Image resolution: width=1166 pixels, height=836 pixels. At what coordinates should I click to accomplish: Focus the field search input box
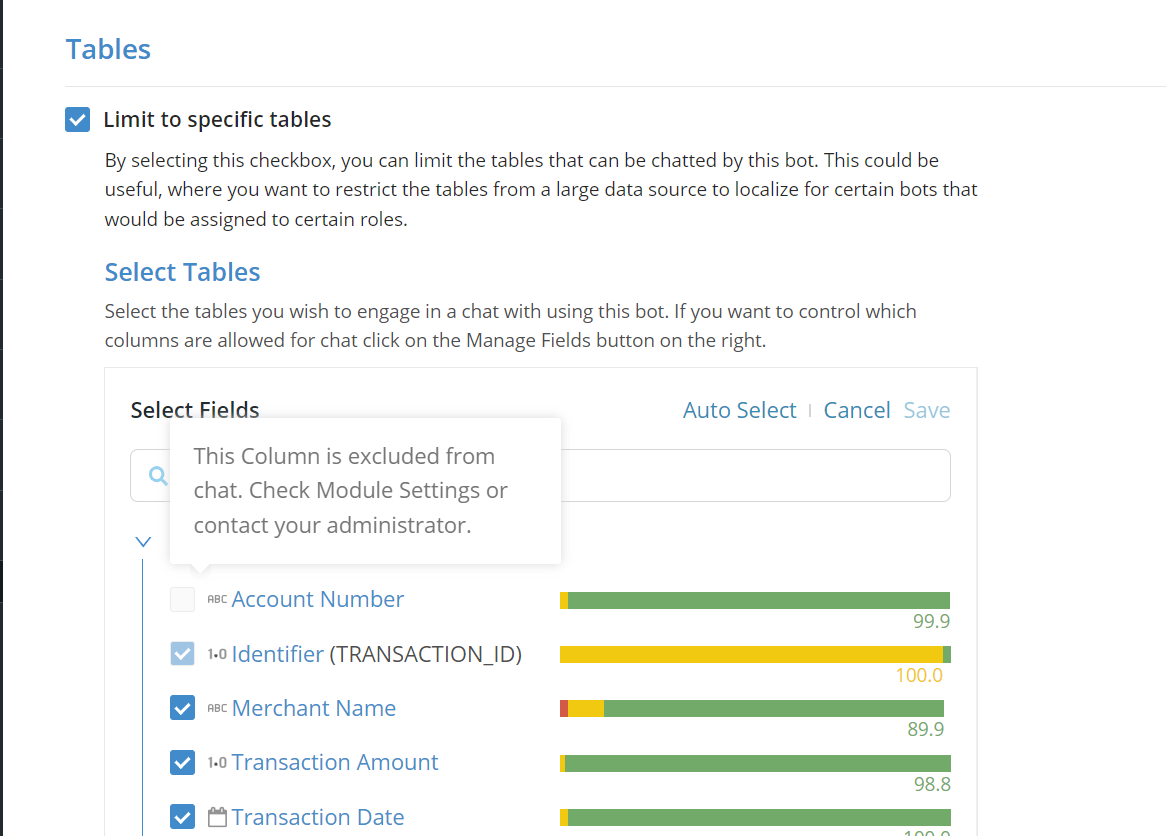coord(540,475)
